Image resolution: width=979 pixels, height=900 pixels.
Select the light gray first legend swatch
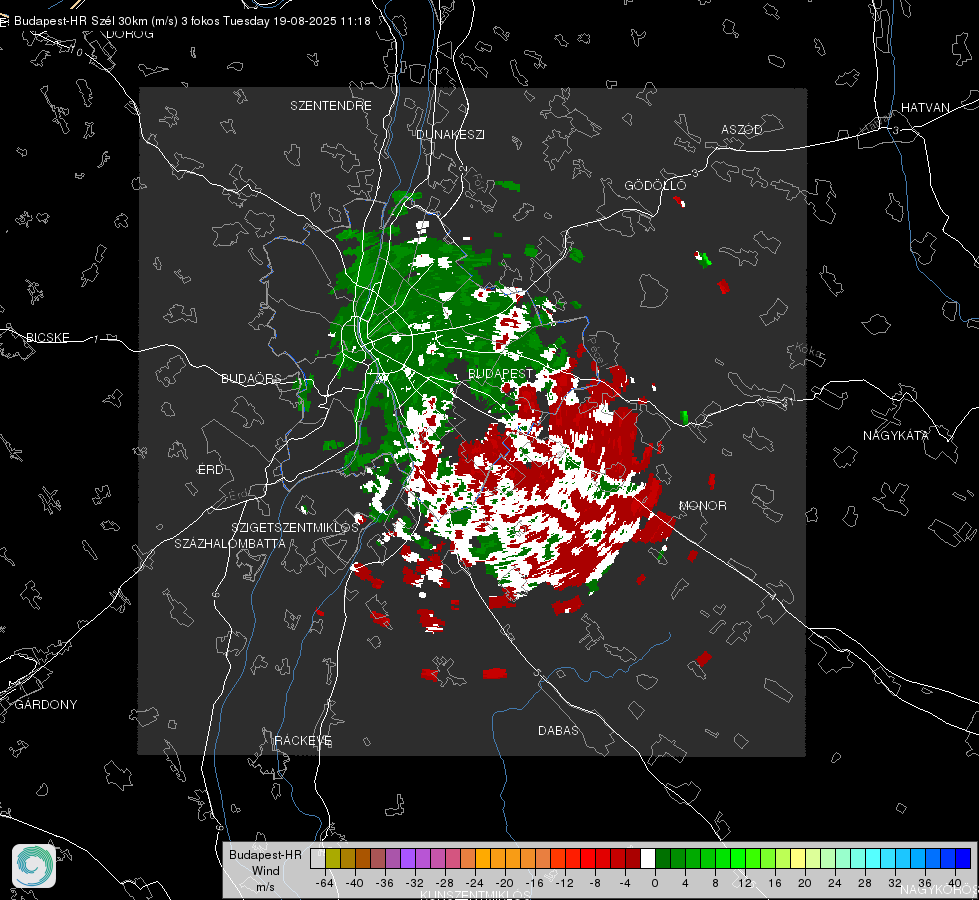point(317,858)
